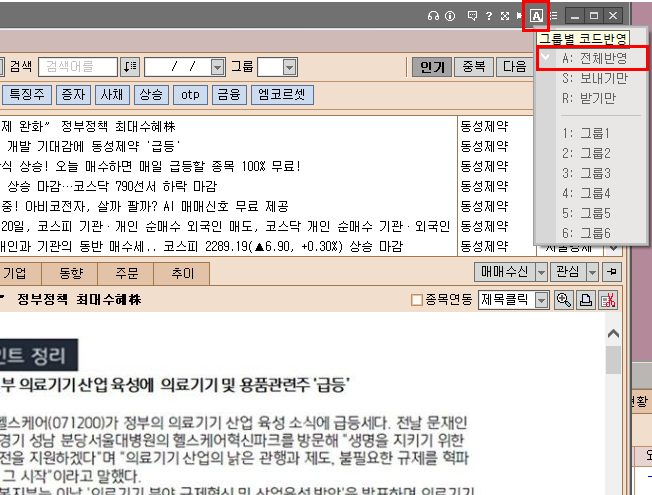Click the 사채 keyword button

click(x=112, y=94)
